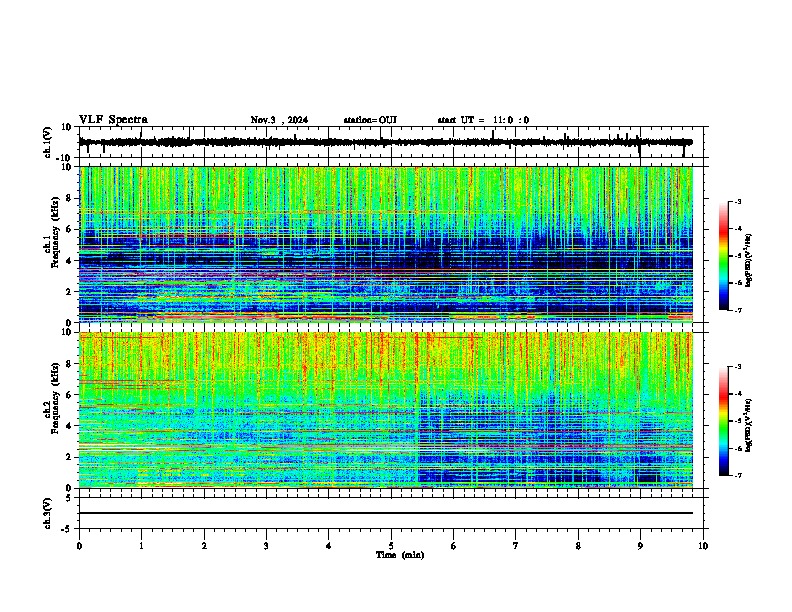Click the "-4" label on ch.2 color bar
This screenshot has height=612, width=792.
click(x=737, y=393)
